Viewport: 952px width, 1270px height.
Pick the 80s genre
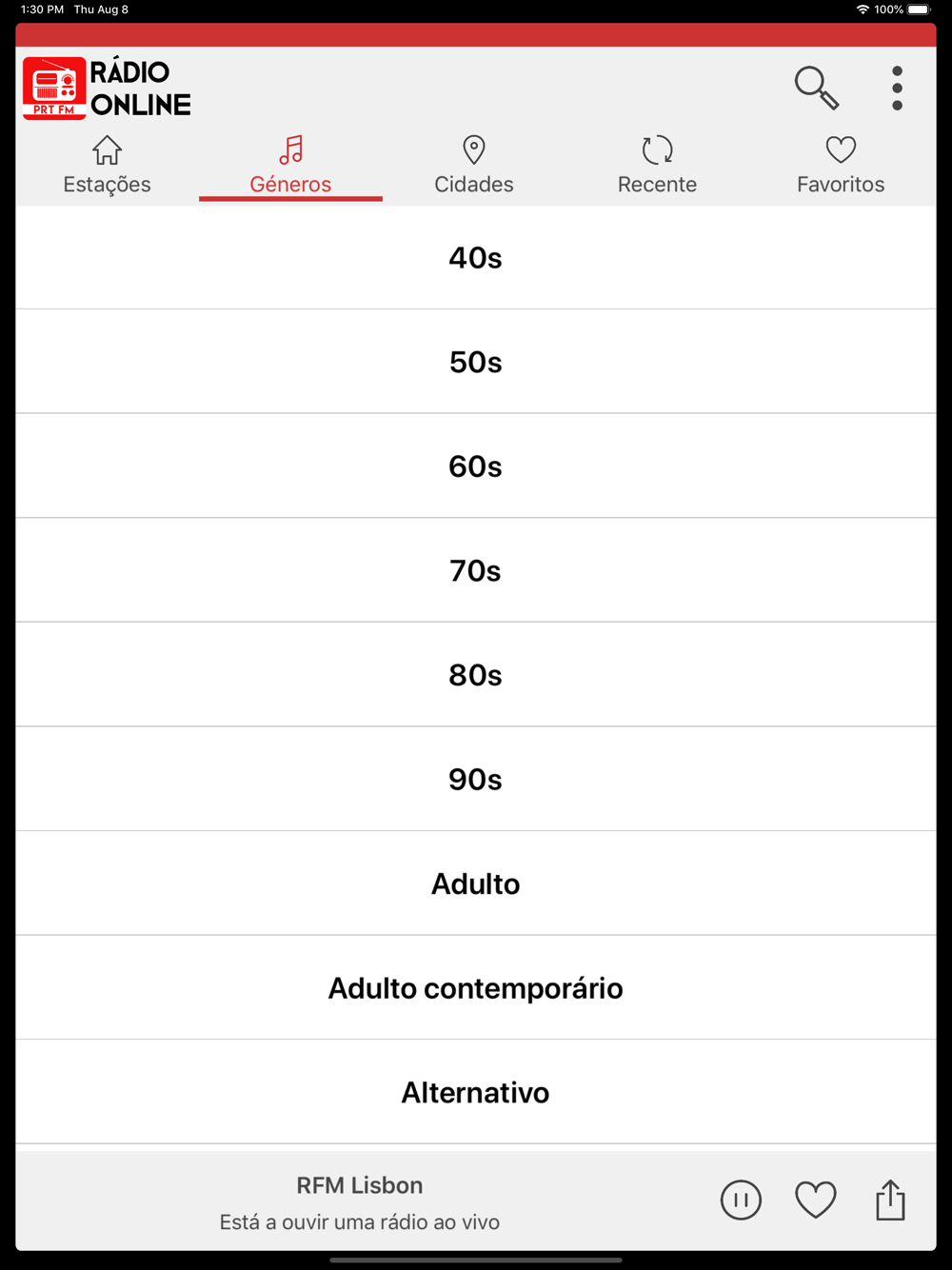click(x=476, y=675)
